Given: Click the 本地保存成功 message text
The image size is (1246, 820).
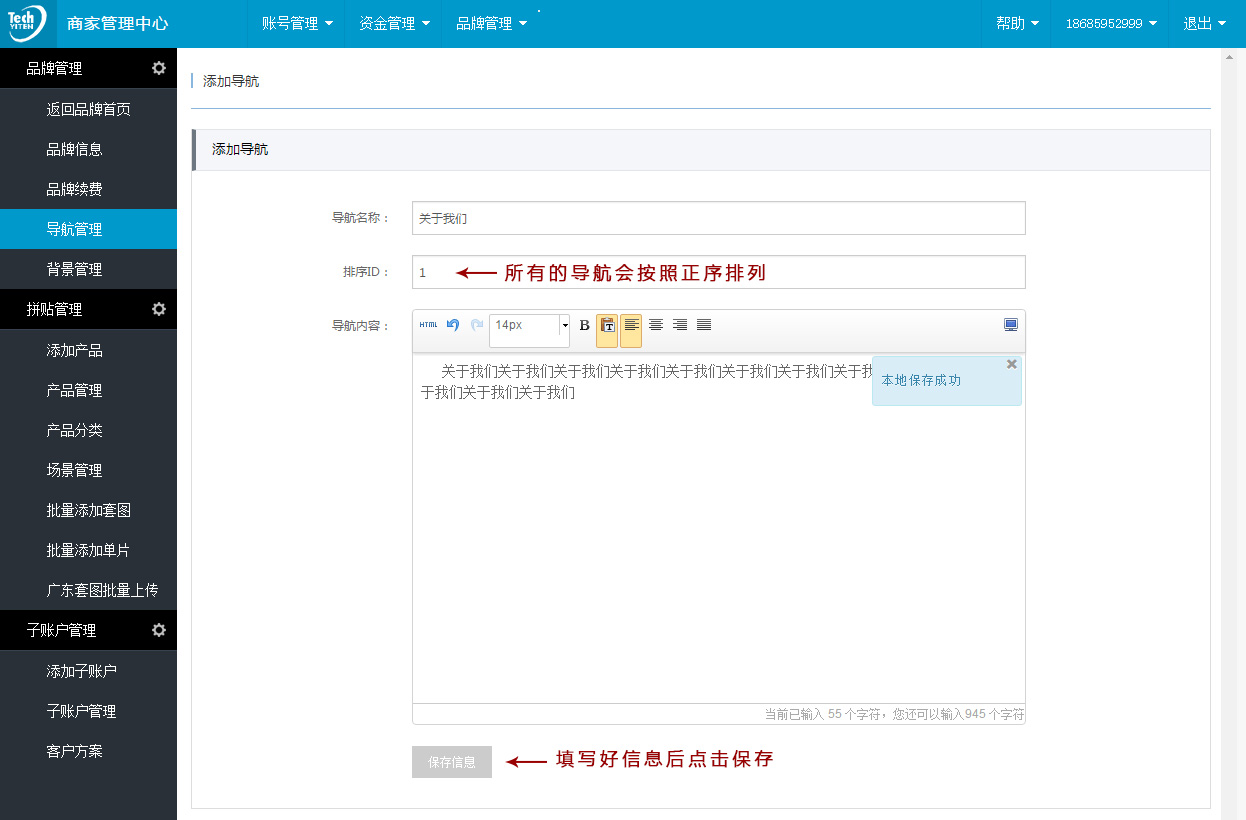Looking at the screenshot, I should click(921, 381).
